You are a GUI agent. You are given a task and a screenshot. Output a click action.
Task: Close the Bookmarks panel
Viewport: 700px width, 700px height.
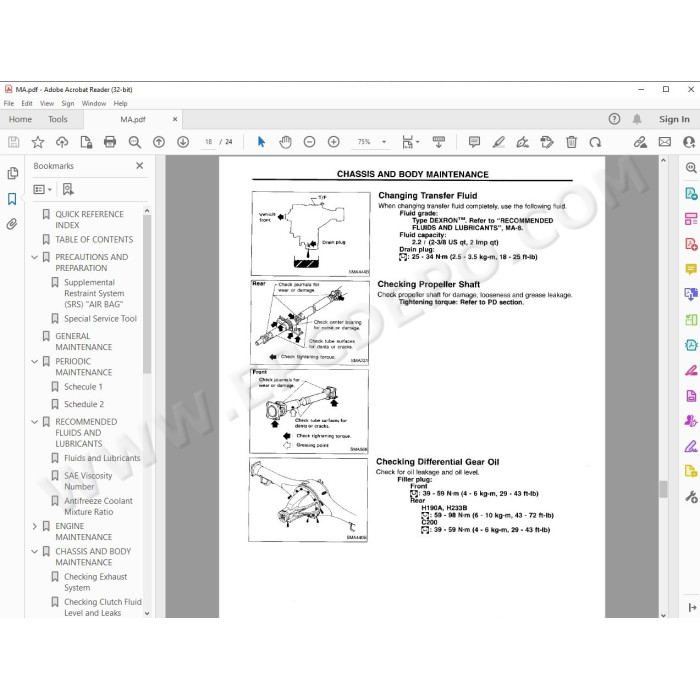point(139,166)
